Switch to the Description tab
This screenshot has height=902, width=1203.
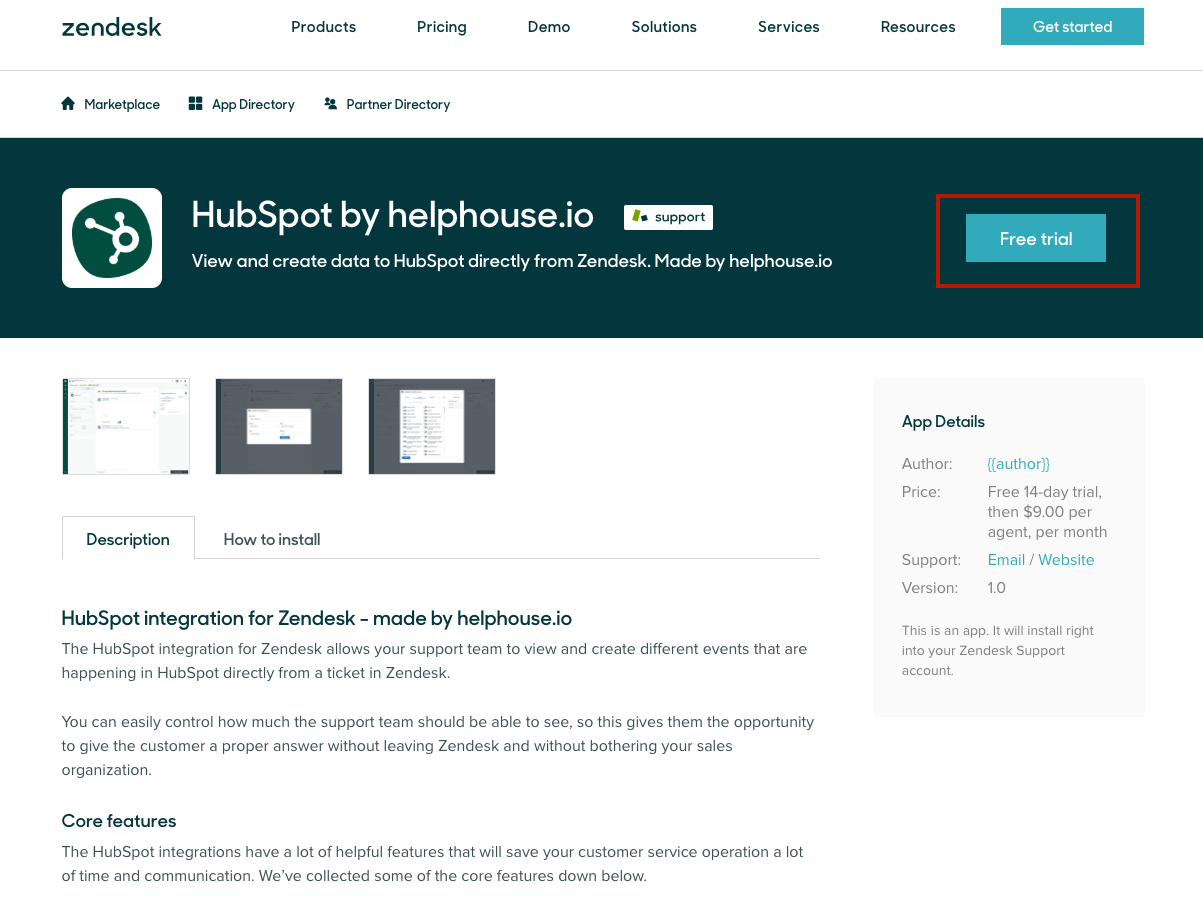(128, 539)
